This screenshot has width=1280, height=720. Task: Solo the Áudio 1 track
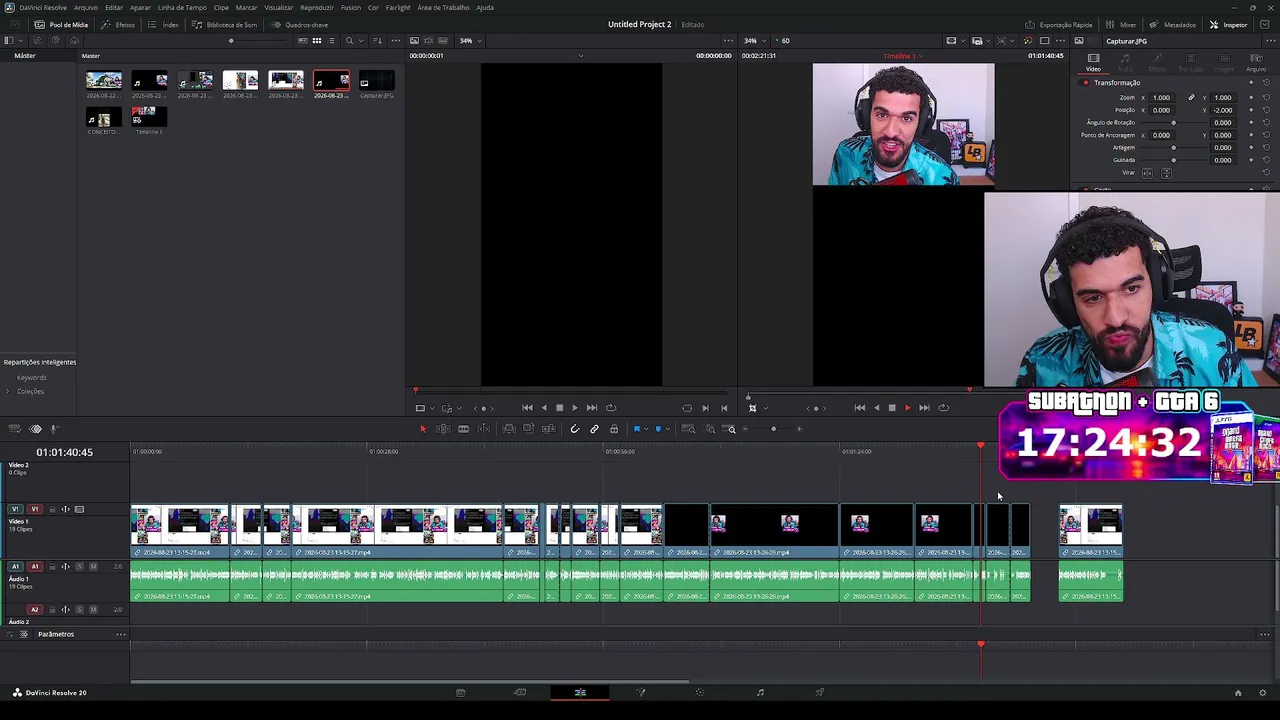pos(80,567)
